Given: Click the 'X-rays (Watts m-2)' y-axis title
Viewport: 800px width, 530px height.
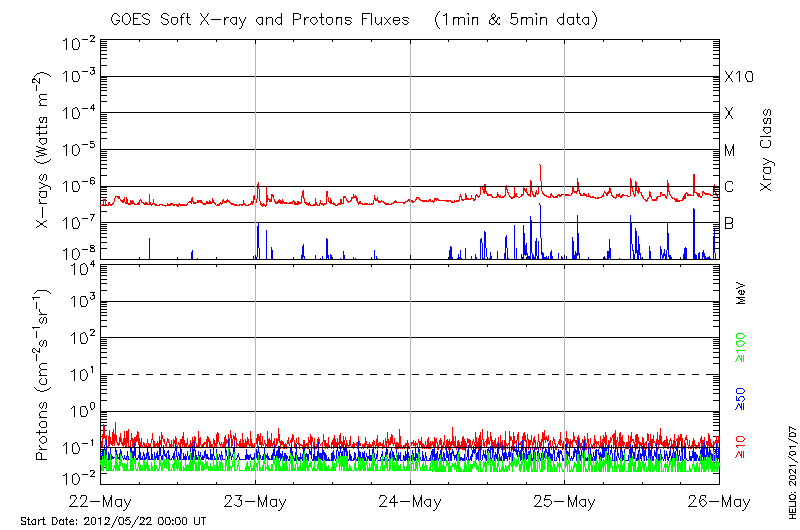Looking at the screenshot, I should coord(45,150).
